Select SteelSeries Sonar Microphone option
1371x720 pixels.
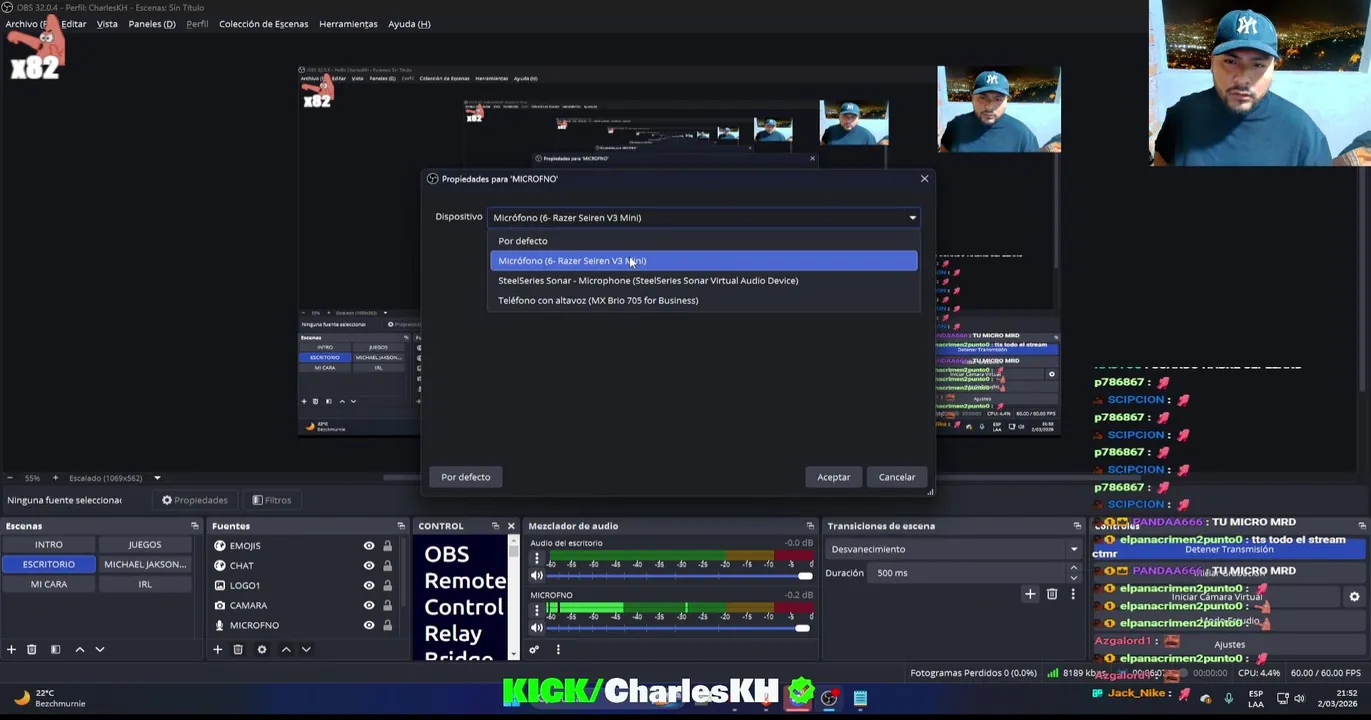coord(703,281)
